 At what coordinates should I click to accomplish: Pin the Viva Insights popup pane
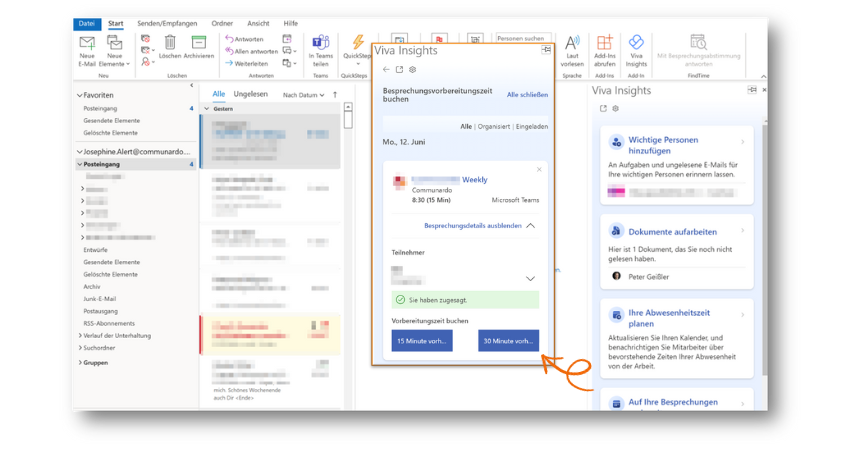[546, 50]
